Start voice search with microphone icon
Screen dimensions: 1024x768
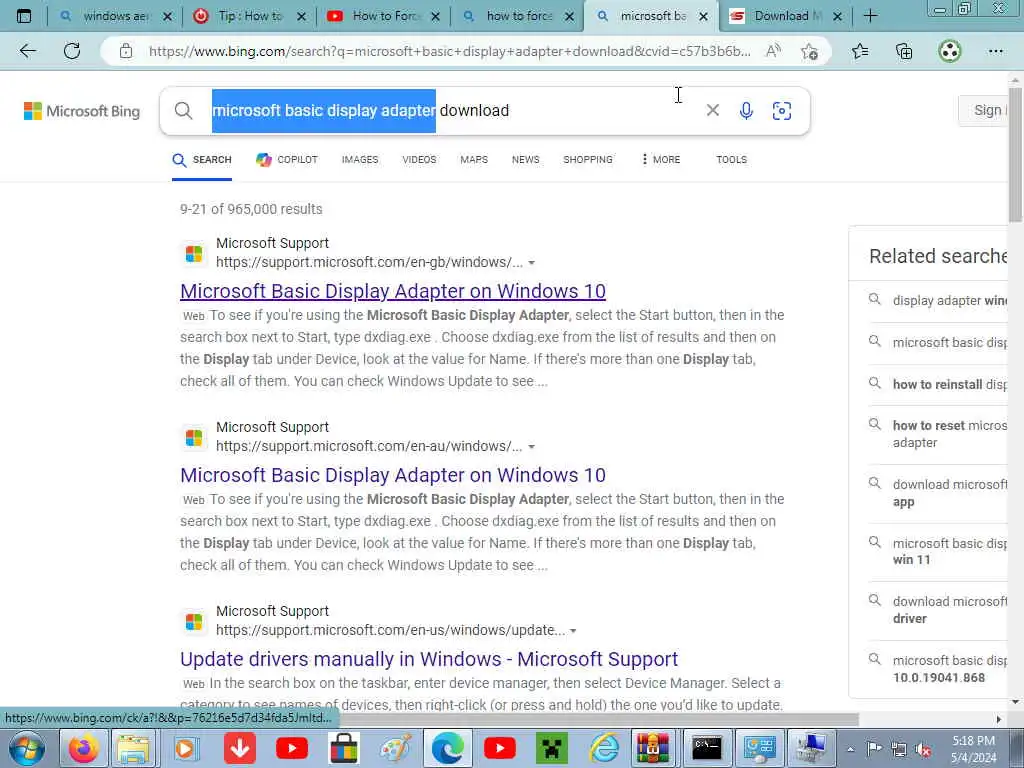tap(746, 110)
